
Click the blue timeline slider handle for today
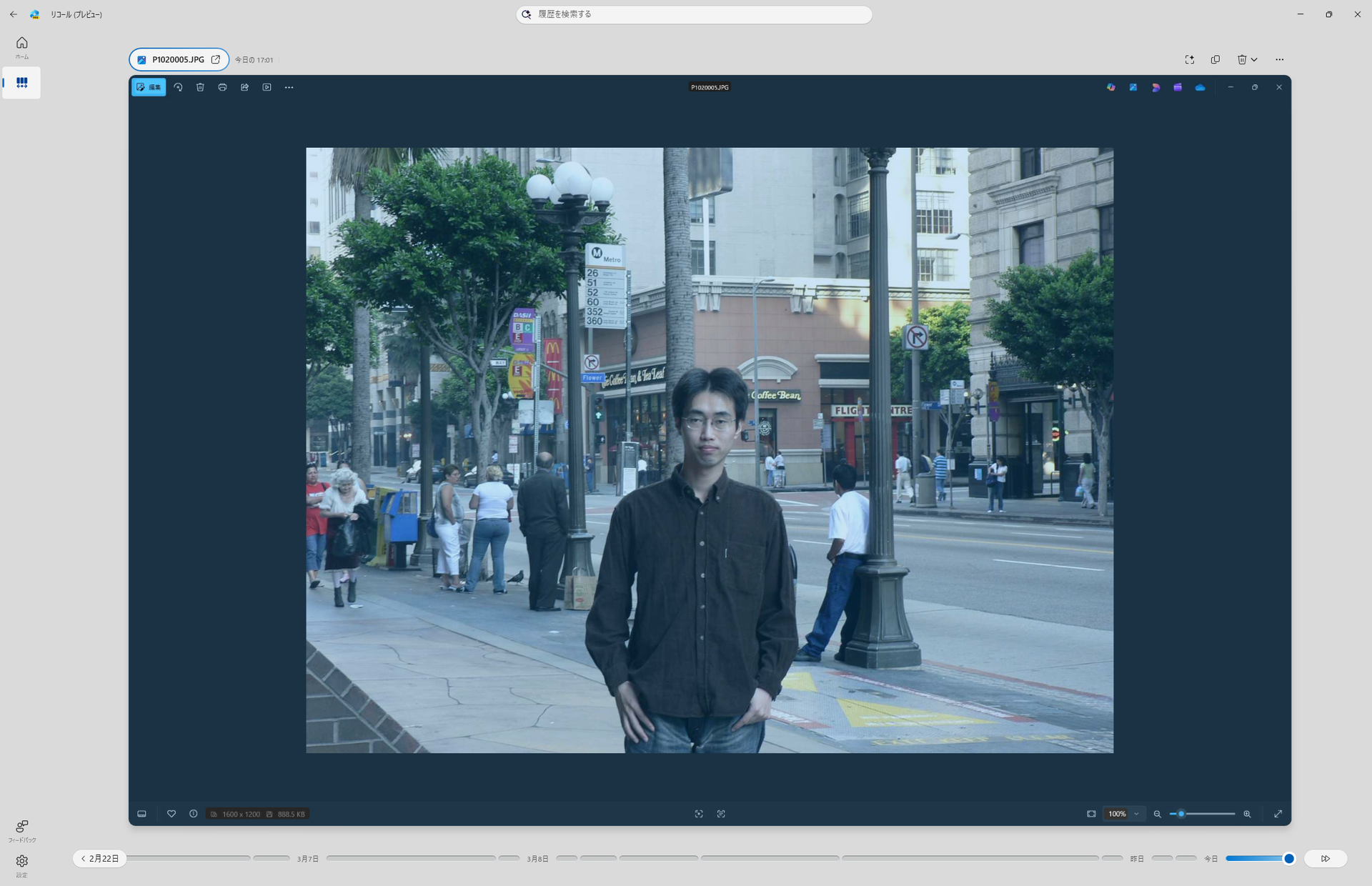click(1289, 858)
